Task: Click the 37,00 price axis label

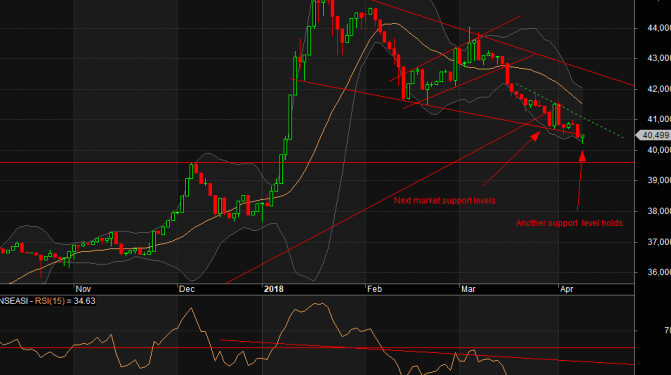Action: pos(659,242)
